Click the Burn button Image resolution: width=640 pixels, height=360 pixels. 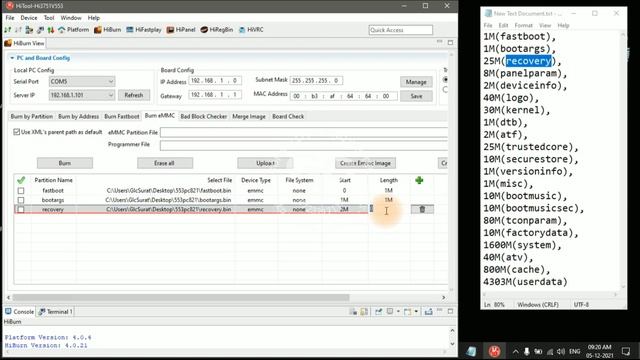[x=64, y=163]
